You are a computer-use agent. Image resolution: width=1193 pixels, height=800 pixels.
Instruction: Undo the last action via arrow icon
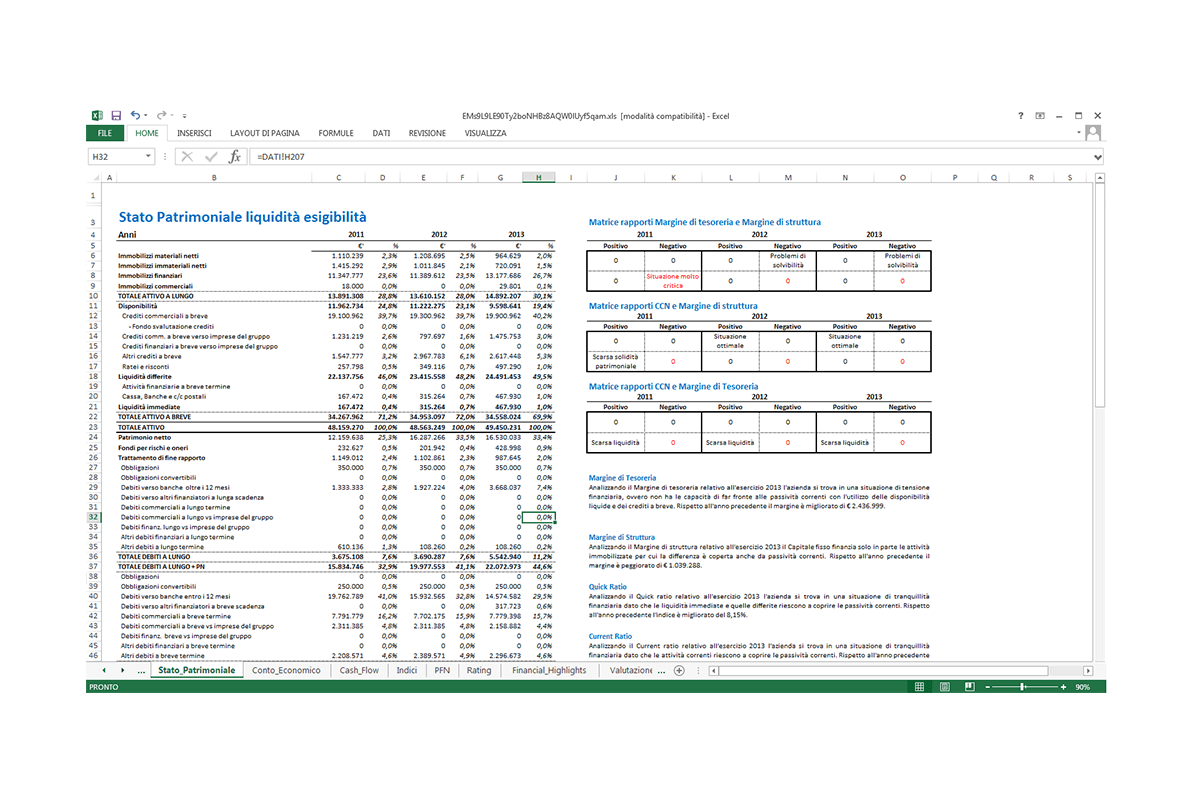coord(135,116)
